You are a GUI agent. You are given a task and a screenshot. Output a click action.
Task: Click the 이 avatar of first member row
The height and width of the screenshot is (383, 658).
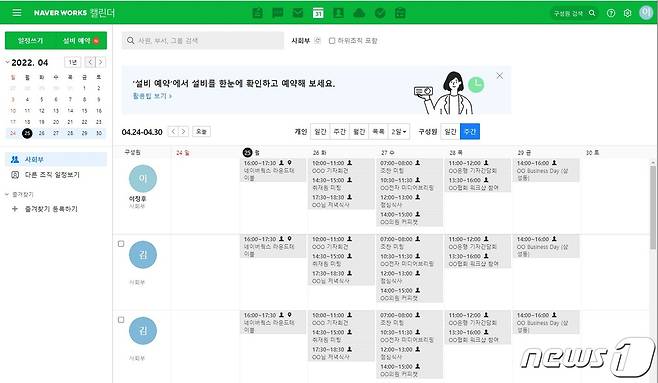(143, 178)
